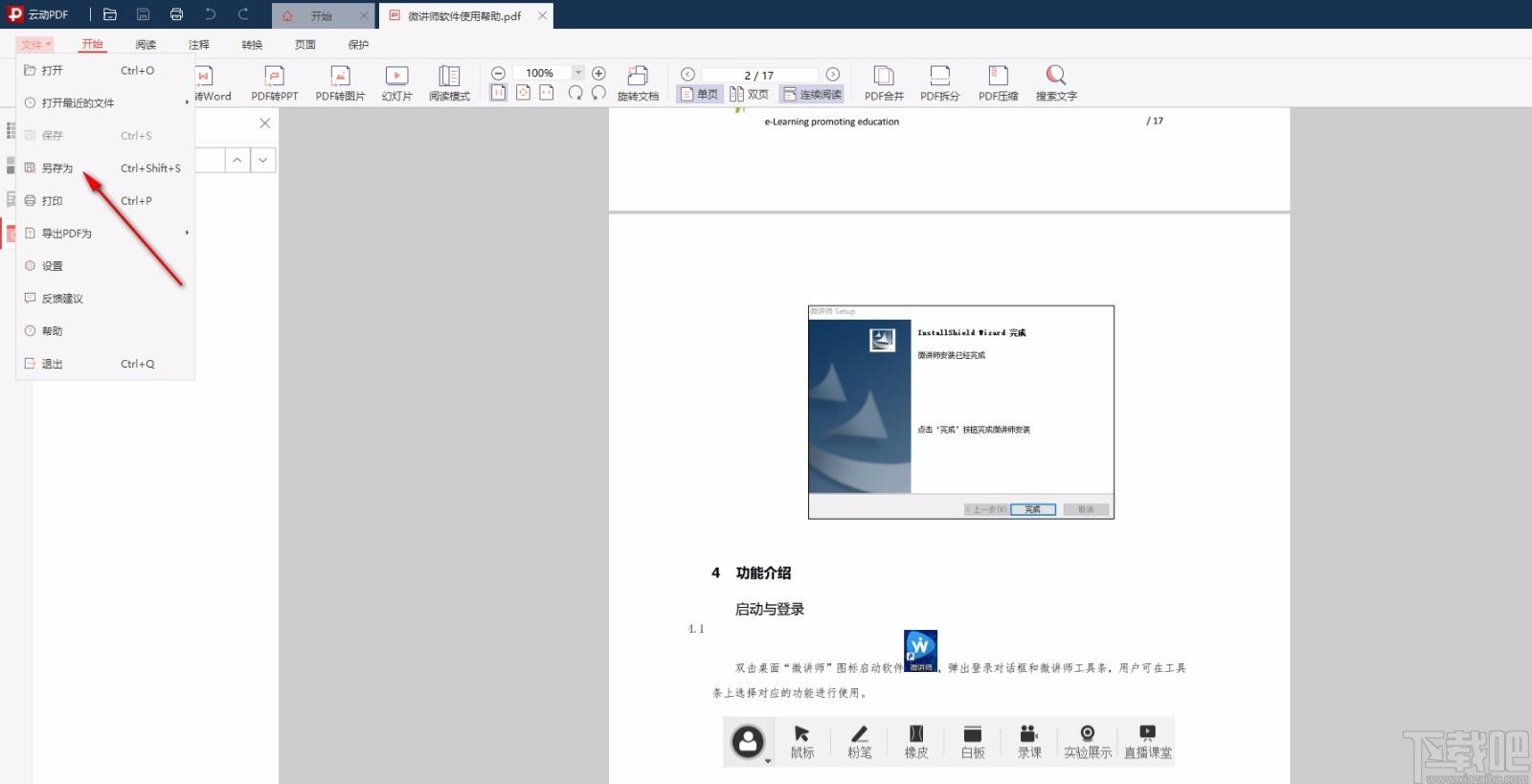Open the 文件 menu dropdown
The image size is (1532, 784).
(35, 45)
